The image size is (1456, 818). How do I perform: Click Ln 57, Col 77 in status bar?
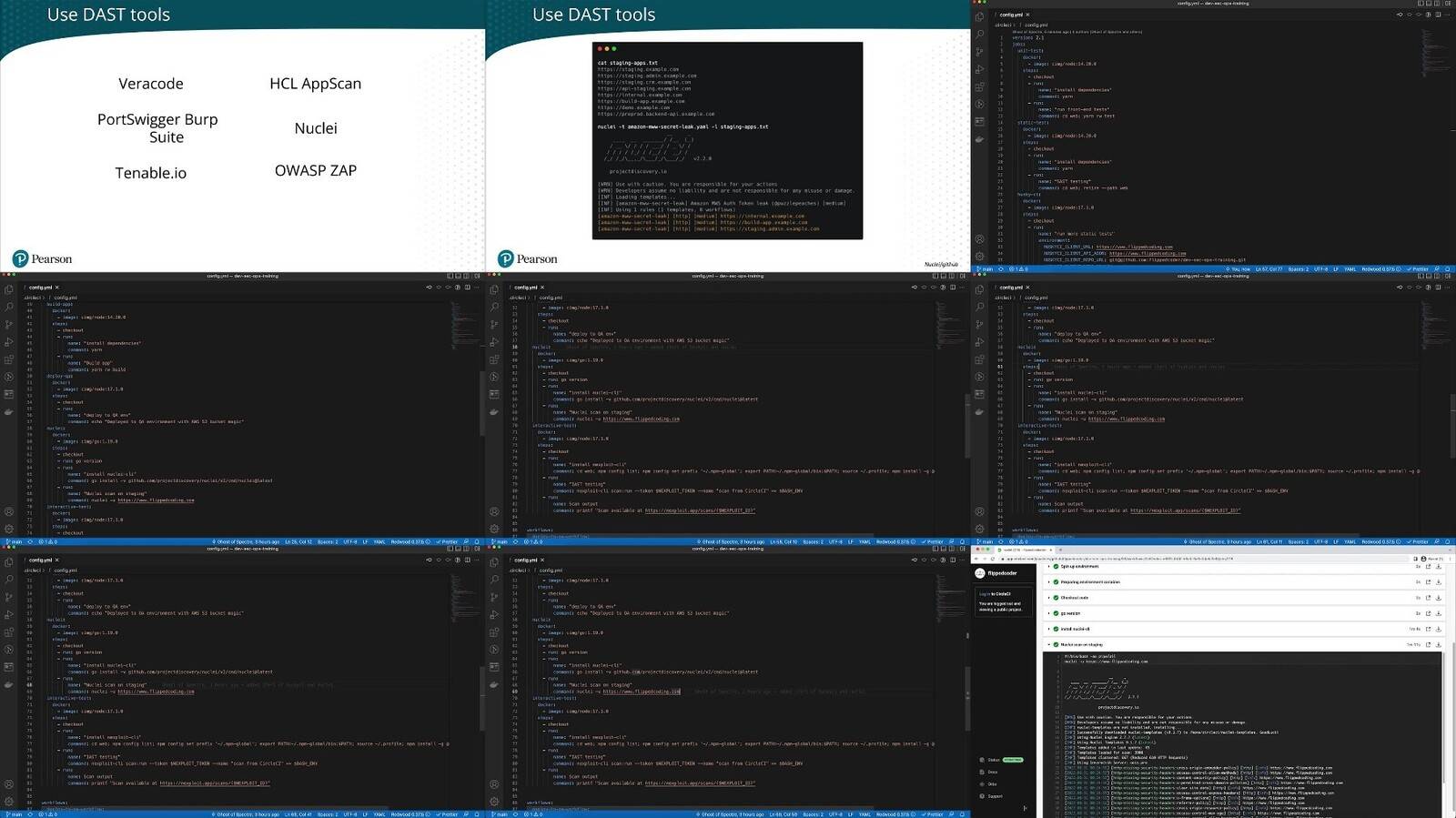(1269, 268)
